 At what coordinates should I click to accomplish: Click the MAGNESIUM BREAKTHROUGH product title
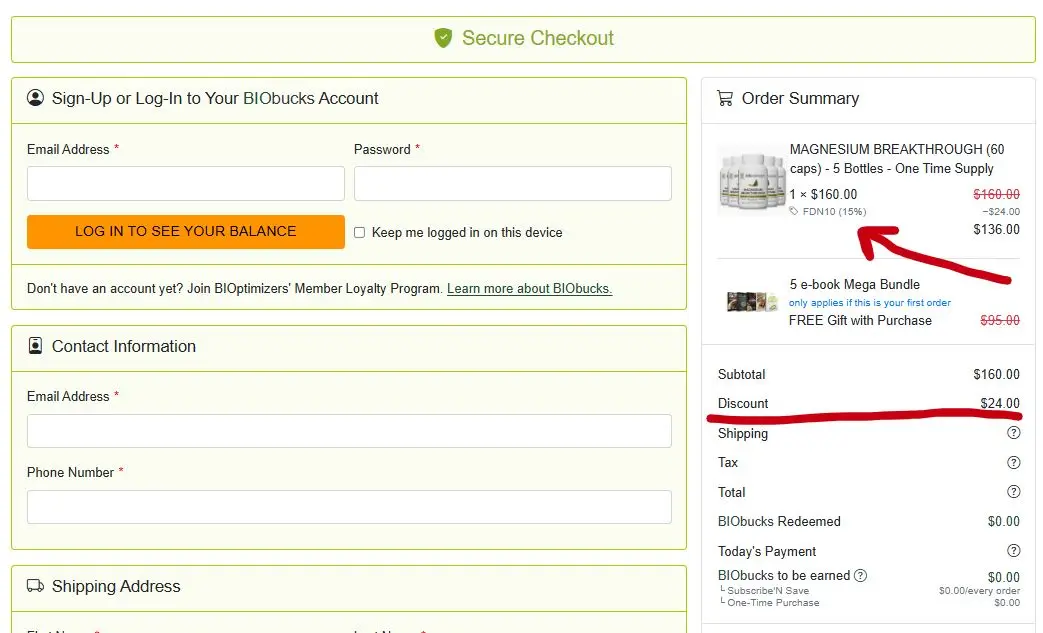[897, 159]
